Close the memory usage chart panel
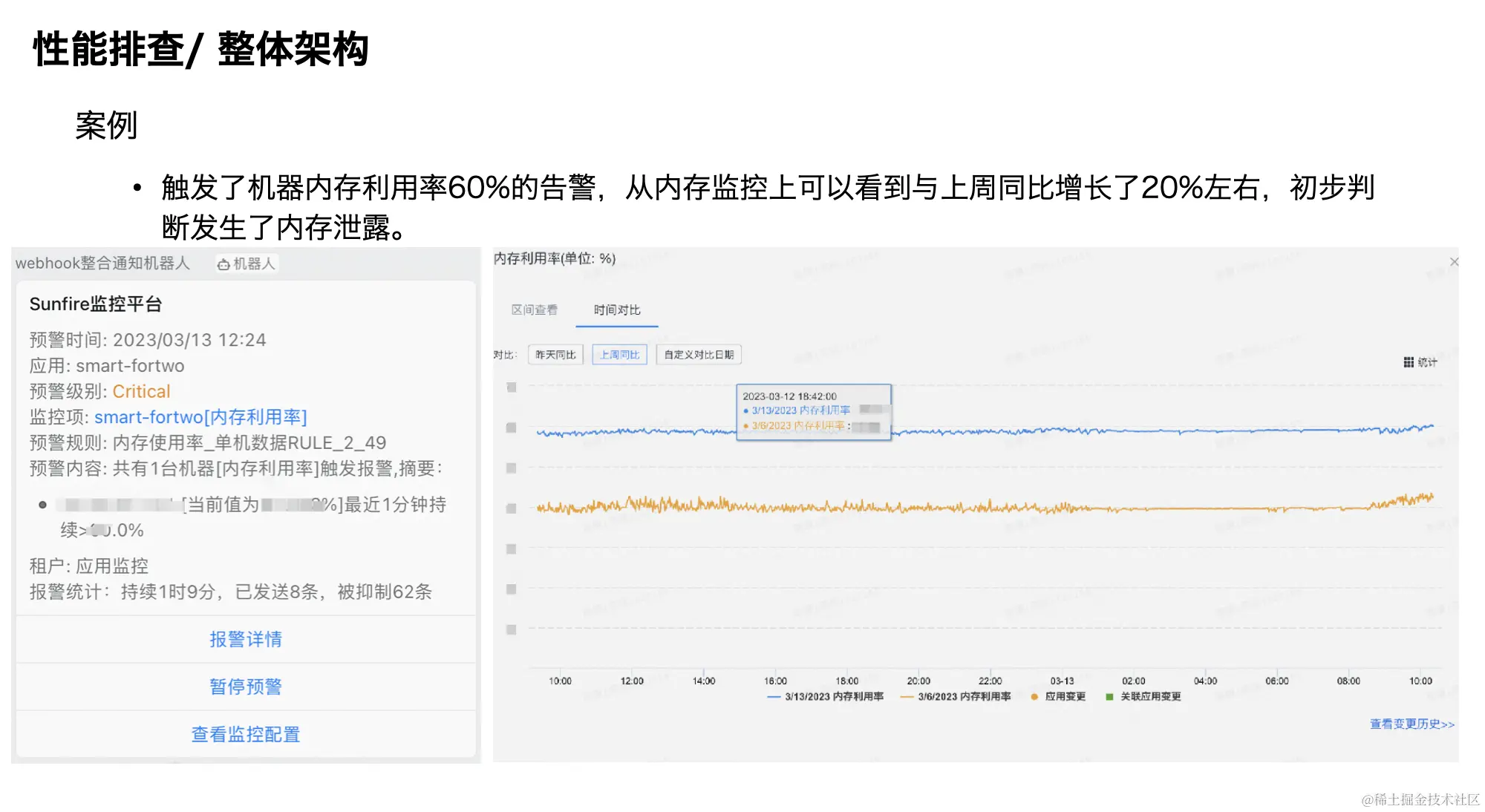Image resolution: width=1485 pixels, height=812 pixels. (x=1454, y=262)
